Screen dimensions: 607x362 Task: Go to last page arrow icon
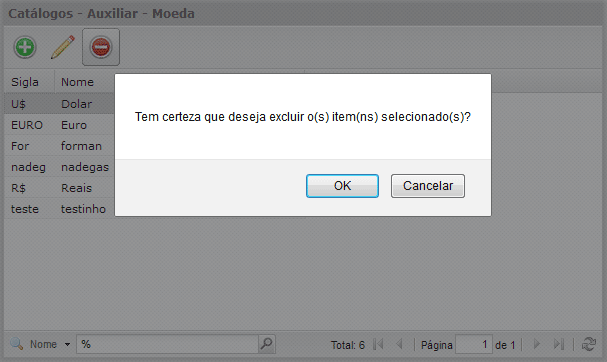point(559,344)
